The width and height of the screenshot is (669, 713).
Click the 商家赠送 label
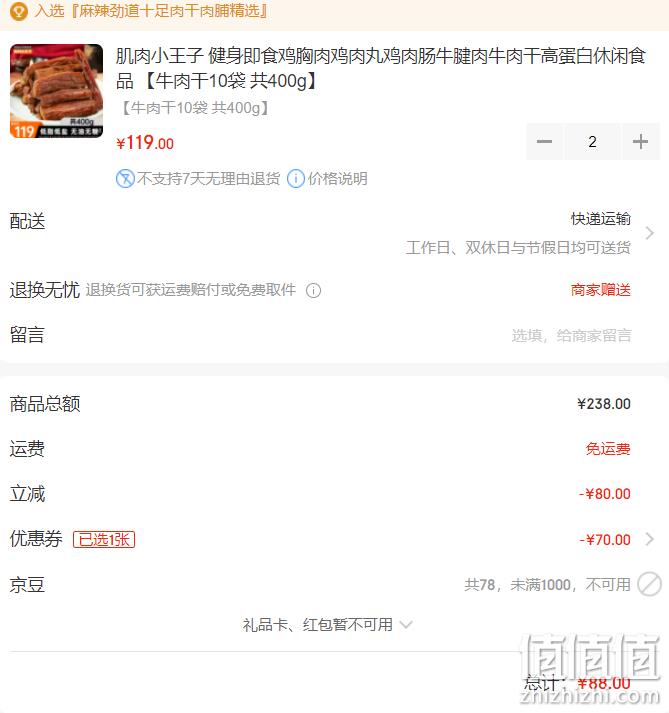pyautogui.click(x=601, y=290)
